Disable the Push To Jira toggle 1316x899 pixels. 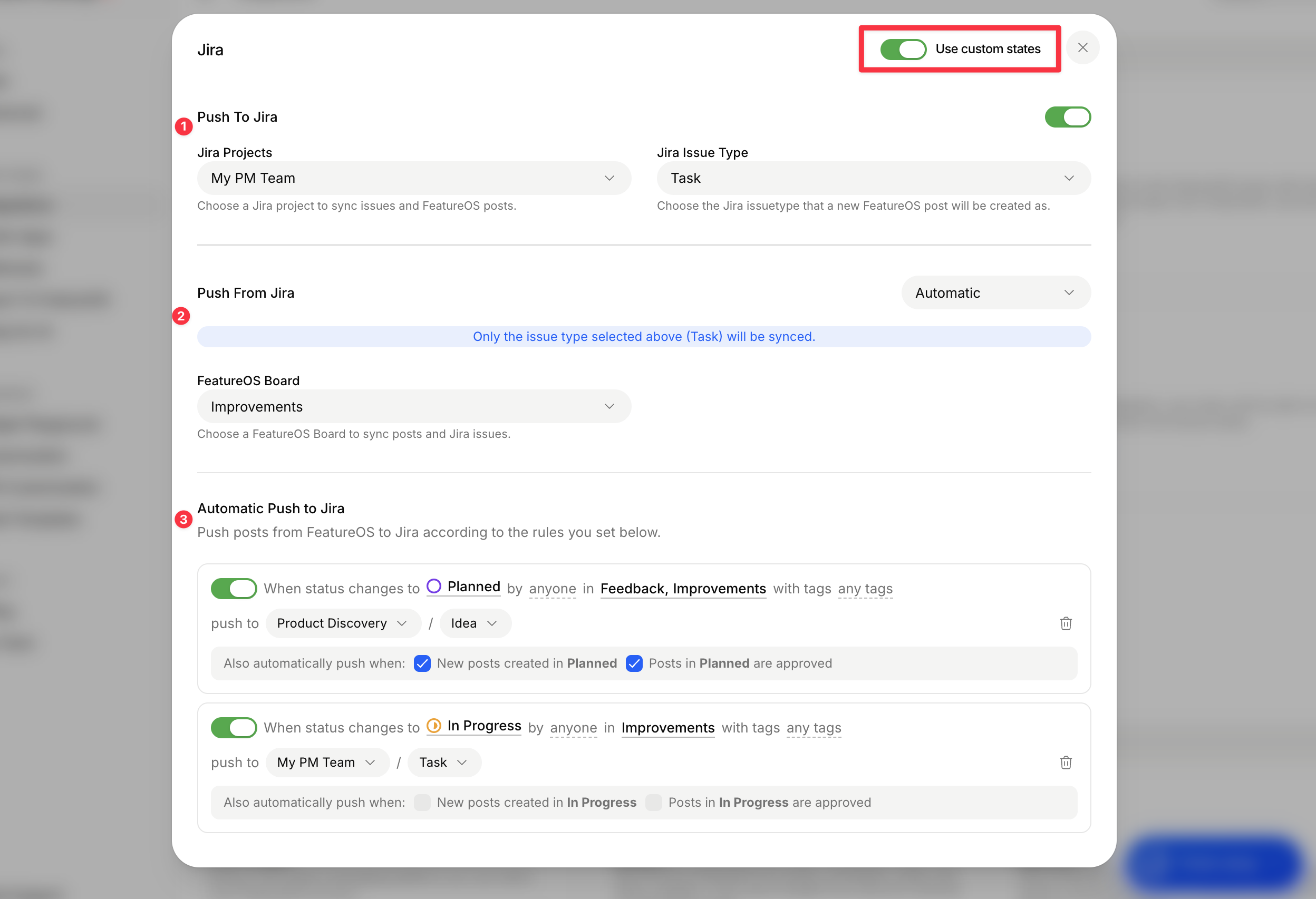point(1068,117)
